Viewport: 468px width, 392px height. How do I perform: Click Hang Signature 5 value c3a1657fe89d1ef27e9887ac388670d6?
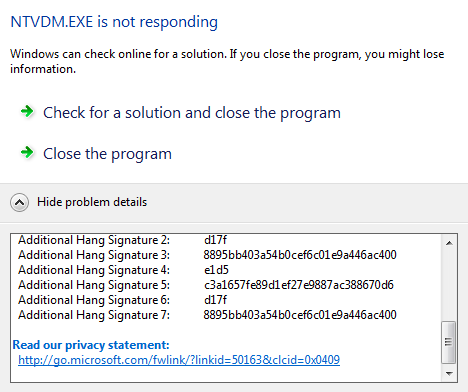(299, 285)
